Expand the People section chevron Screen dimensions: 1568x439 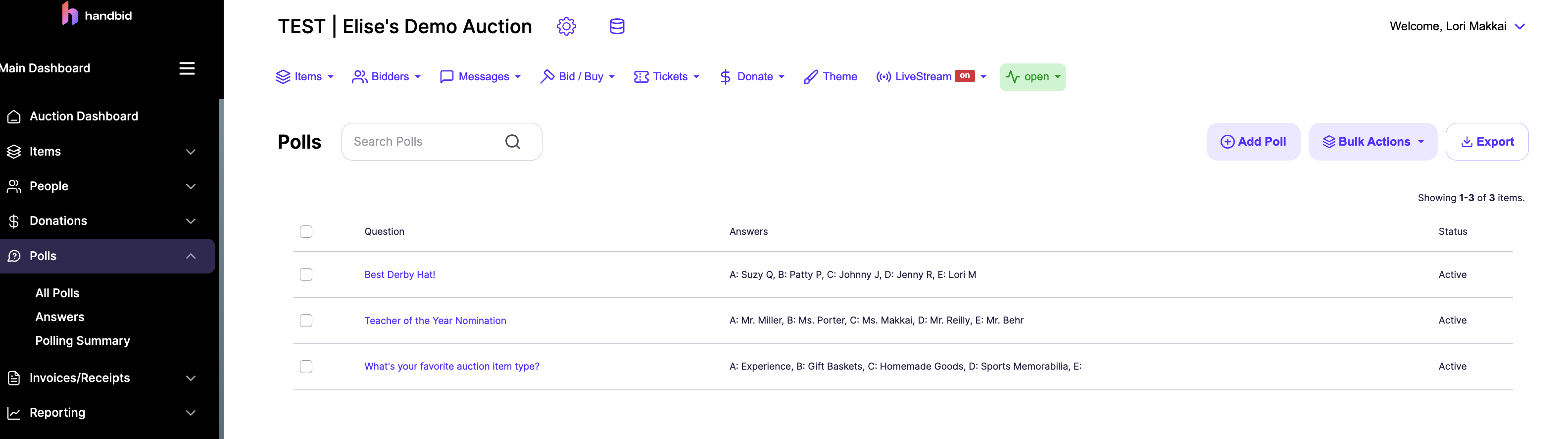point(191,187)
